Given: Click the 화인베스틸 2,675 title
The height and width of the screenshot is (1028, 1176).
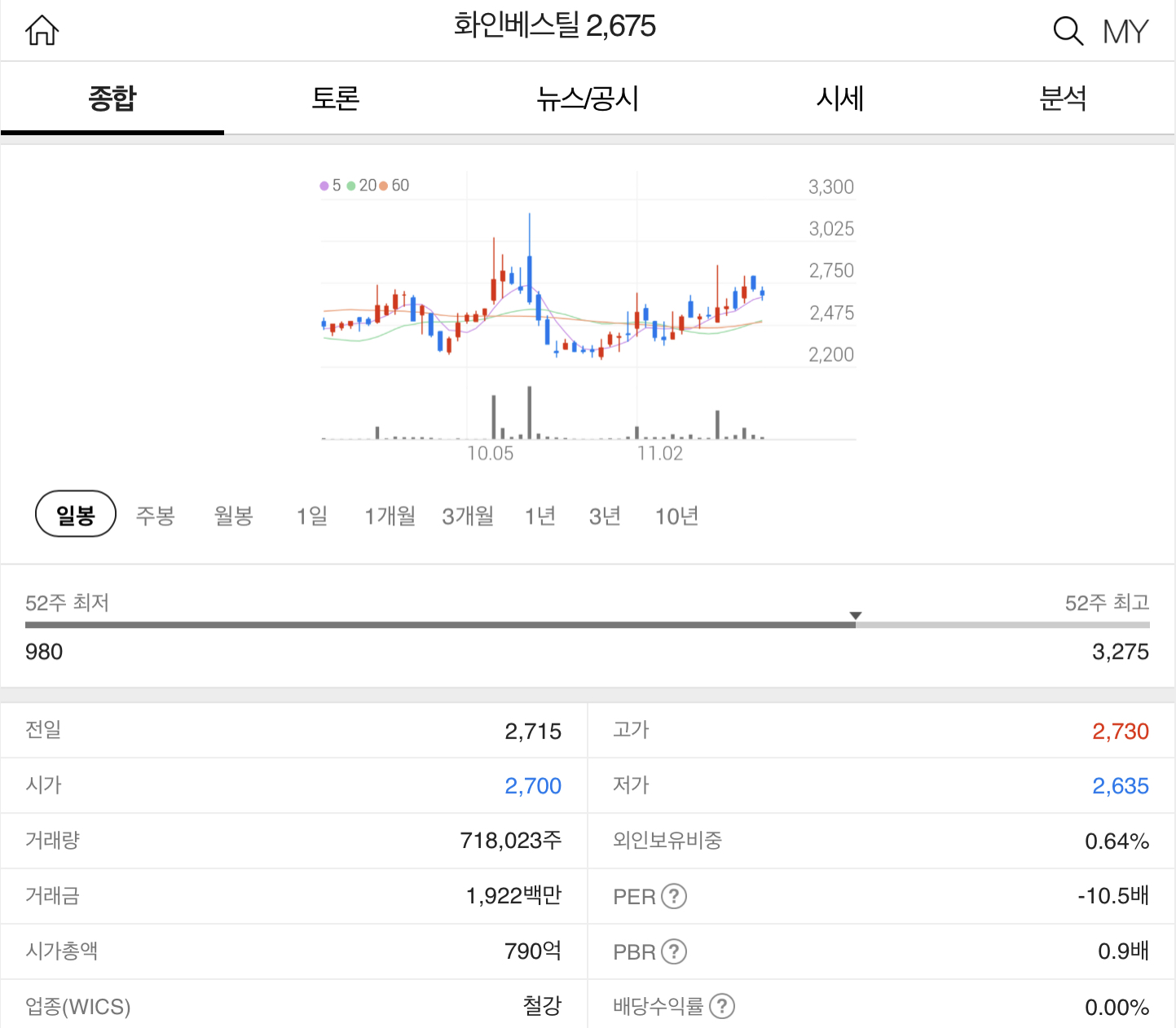Looking at the screenshot, I should [x=555, y=26].
